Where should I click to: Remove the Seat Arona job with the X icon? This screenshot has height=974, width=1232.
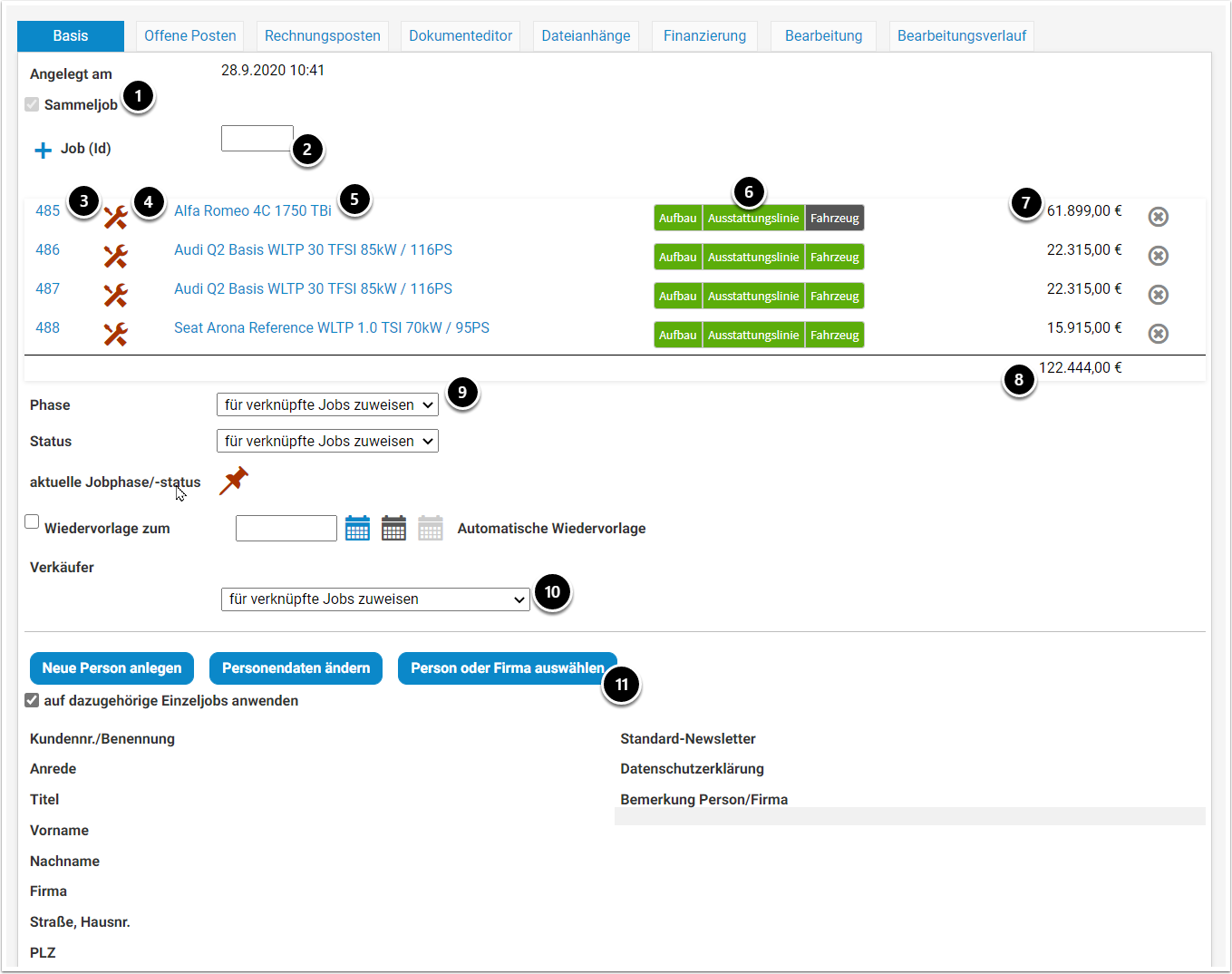click(x=1158, y=334)
